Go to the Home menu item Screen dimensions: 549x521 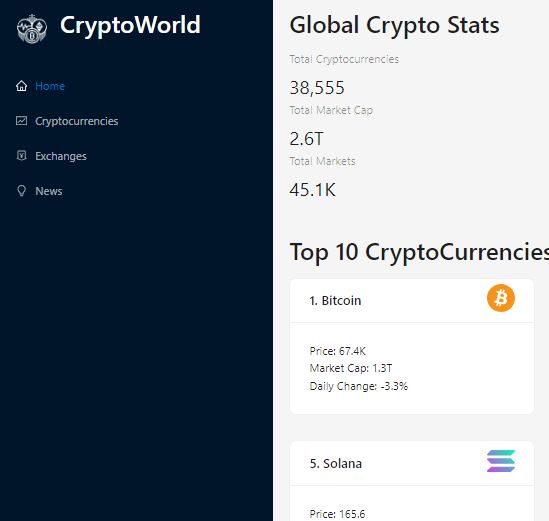[50, 86]
